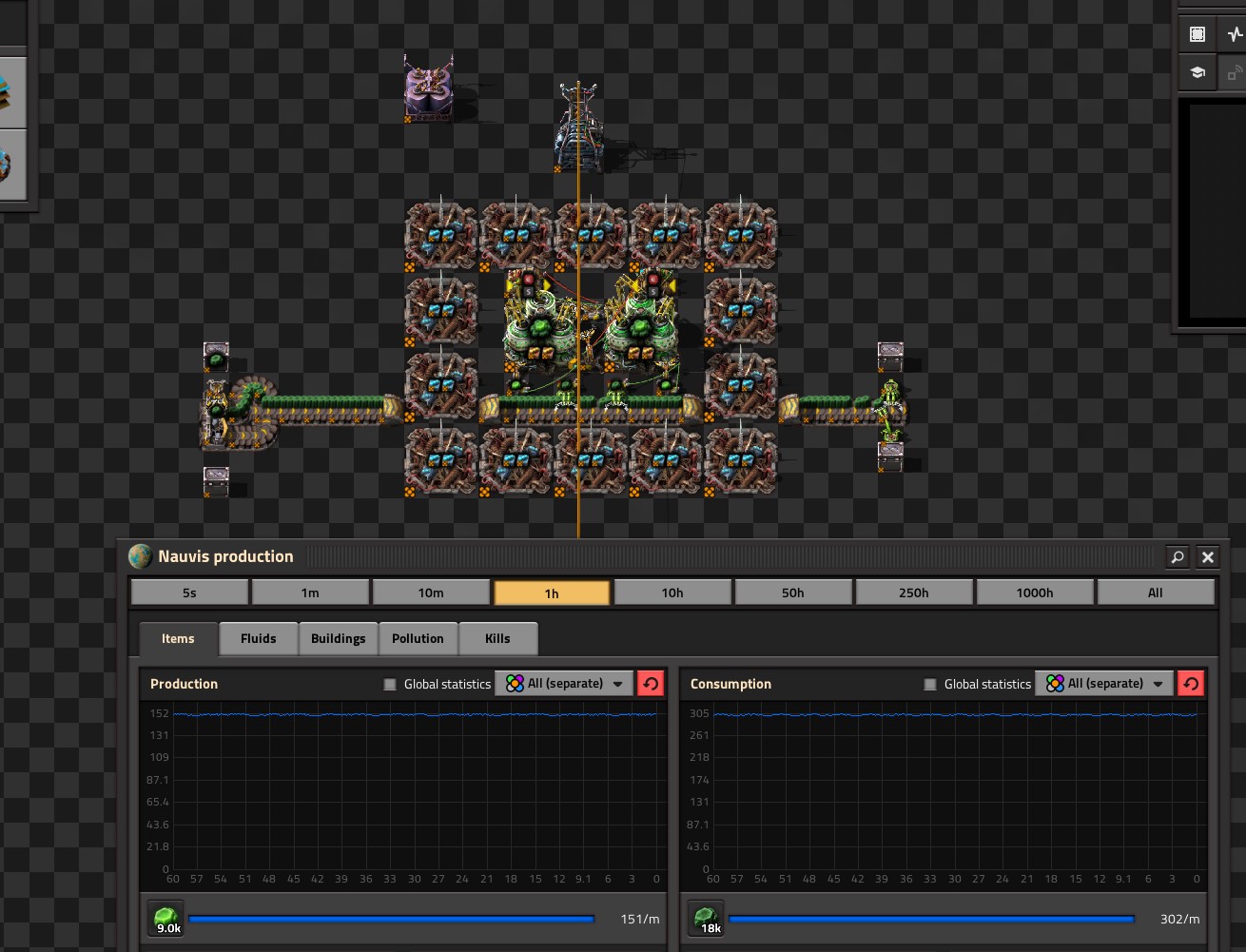
Task: Open search in Nauvis production window
Action: point(1178,557)
